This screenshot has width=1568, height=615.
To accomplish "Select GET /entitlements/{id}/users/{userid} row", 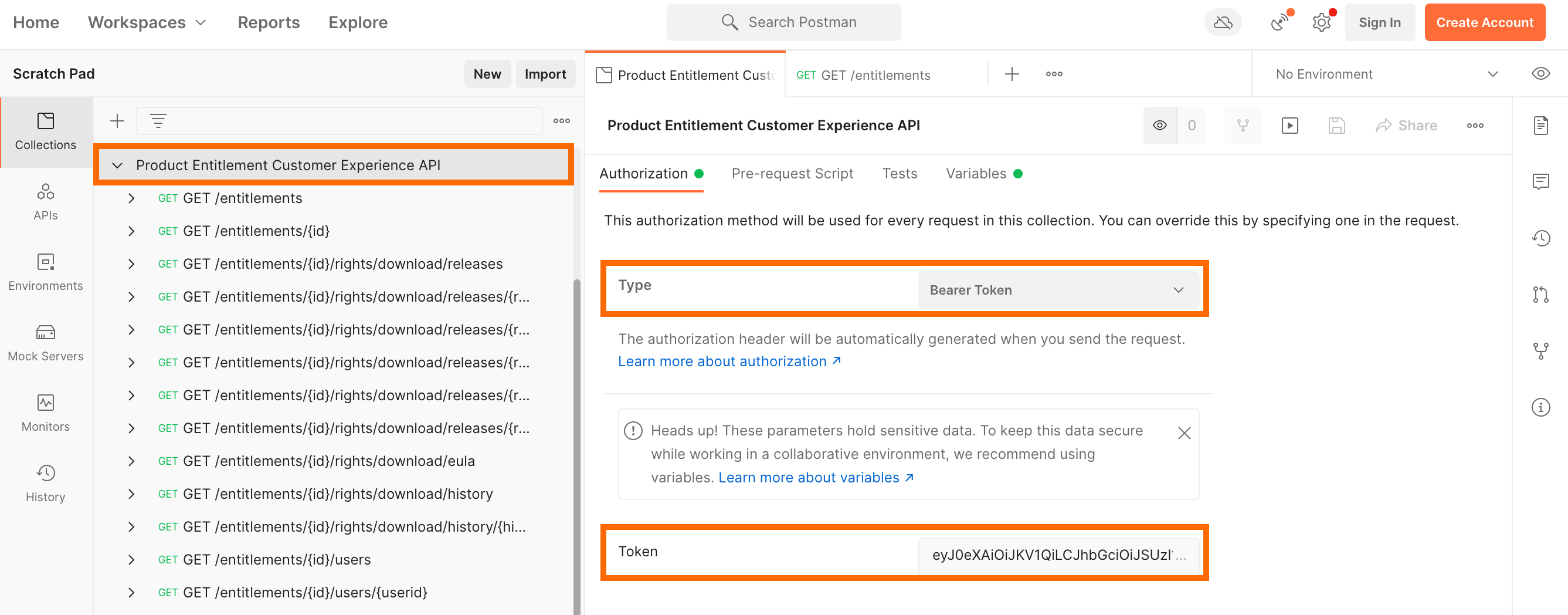I will pos(334,593).
